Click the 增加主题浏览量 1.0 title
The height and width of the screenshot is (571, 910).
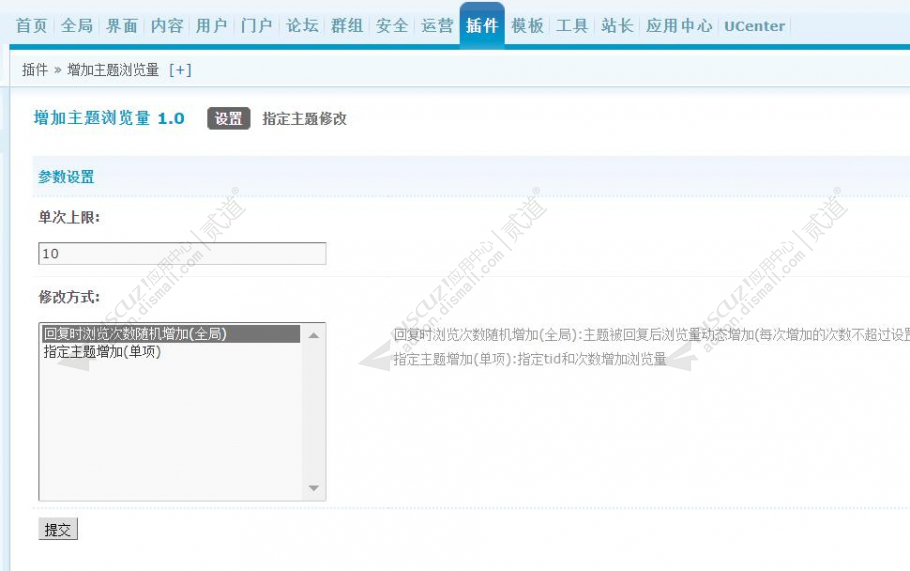pyautogui.click(x=109, y=118)
